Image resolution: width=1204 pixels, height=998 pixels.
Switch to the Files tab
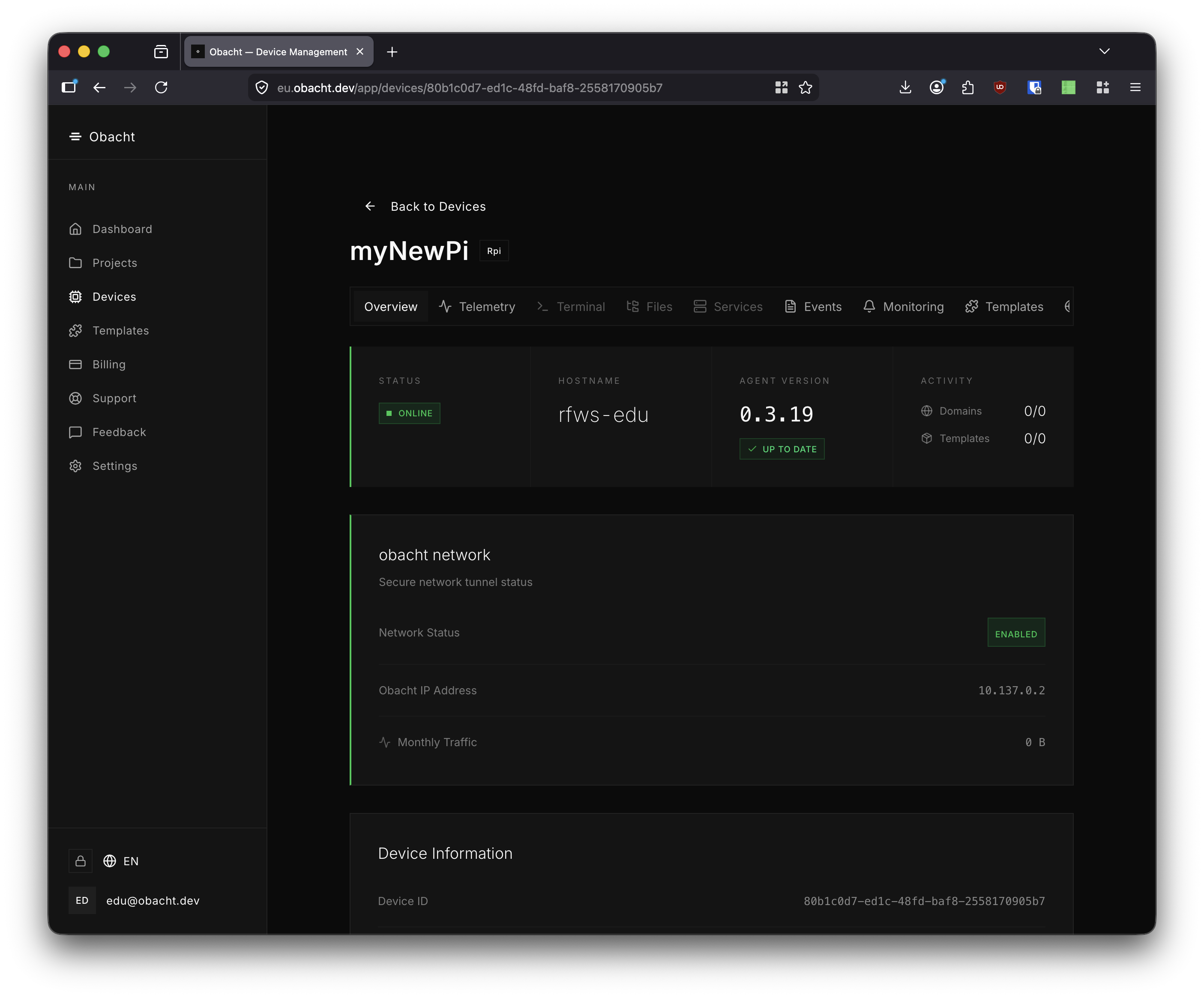tap(649, 307)
